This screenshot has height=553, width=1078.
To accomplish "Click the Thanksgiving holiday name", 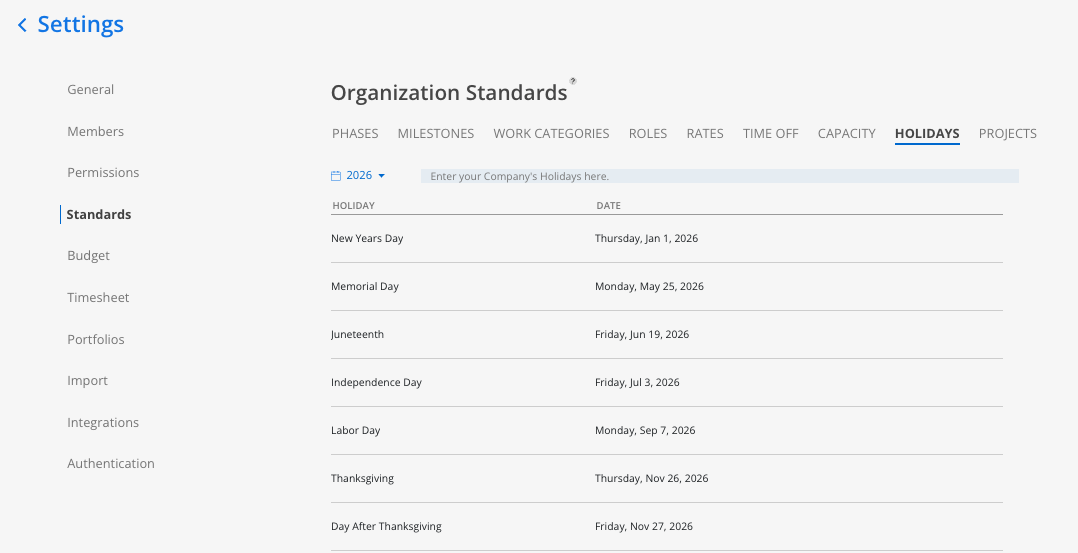I will click(362, 478).
